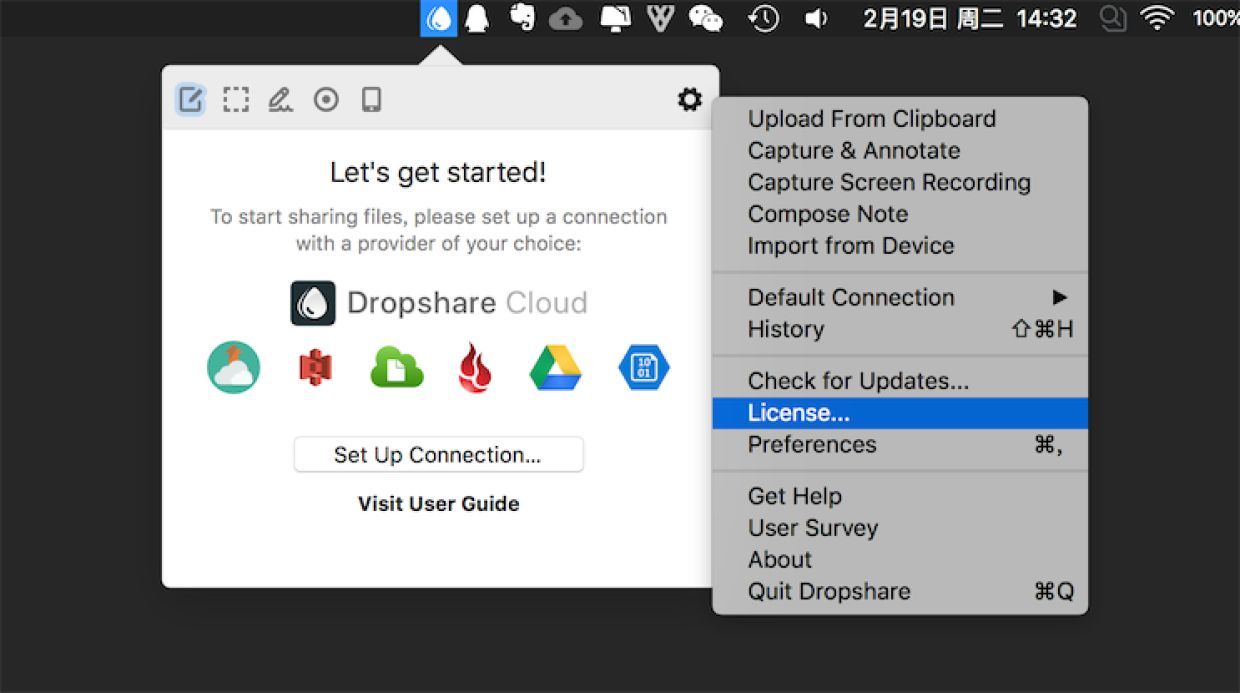The height and width of the screenshot is (693, 1240).
Task: Select the compose note toolbar icon
Action: pos(191,99)
